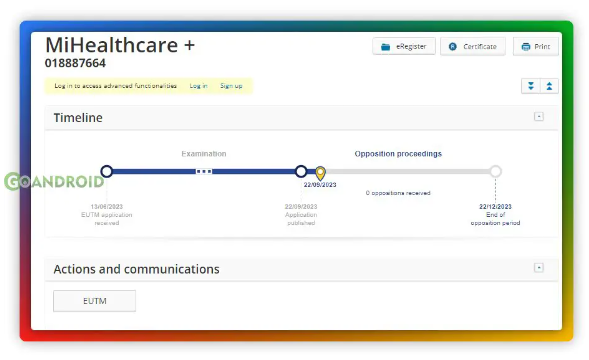Viewport: 589px width, 360px height.
Task: Collapse the Timeline section
Action: point(539,116)
